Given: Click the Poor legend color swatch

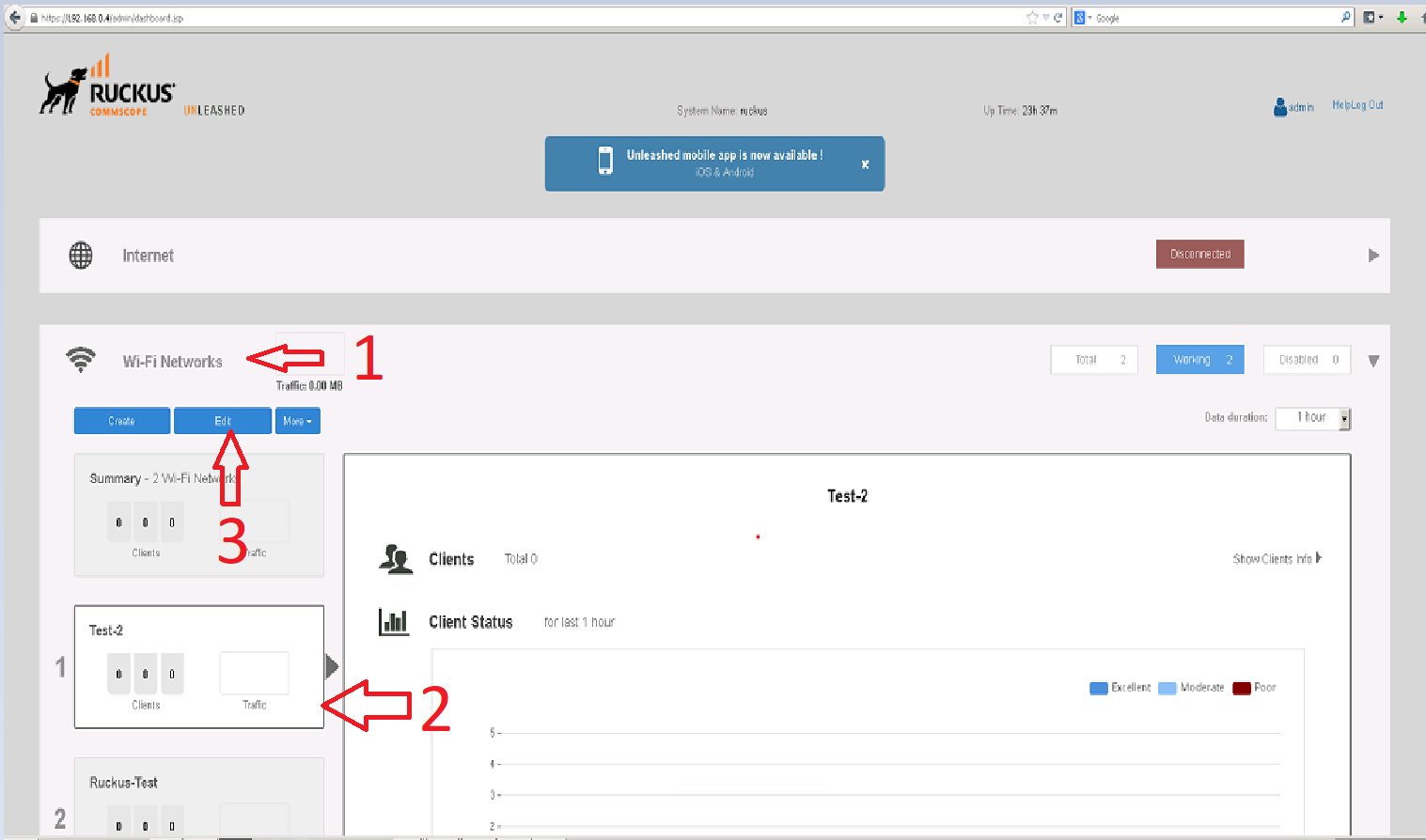Looking at the screenshot, I should tap(1242, 688).
